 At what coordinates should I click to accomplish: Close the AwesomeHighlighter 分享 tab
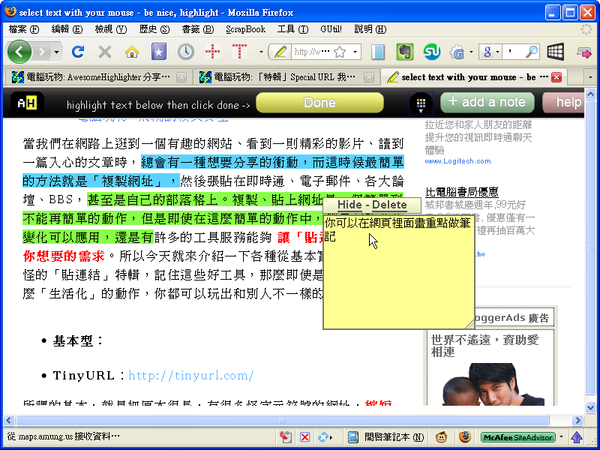[181, 77]
